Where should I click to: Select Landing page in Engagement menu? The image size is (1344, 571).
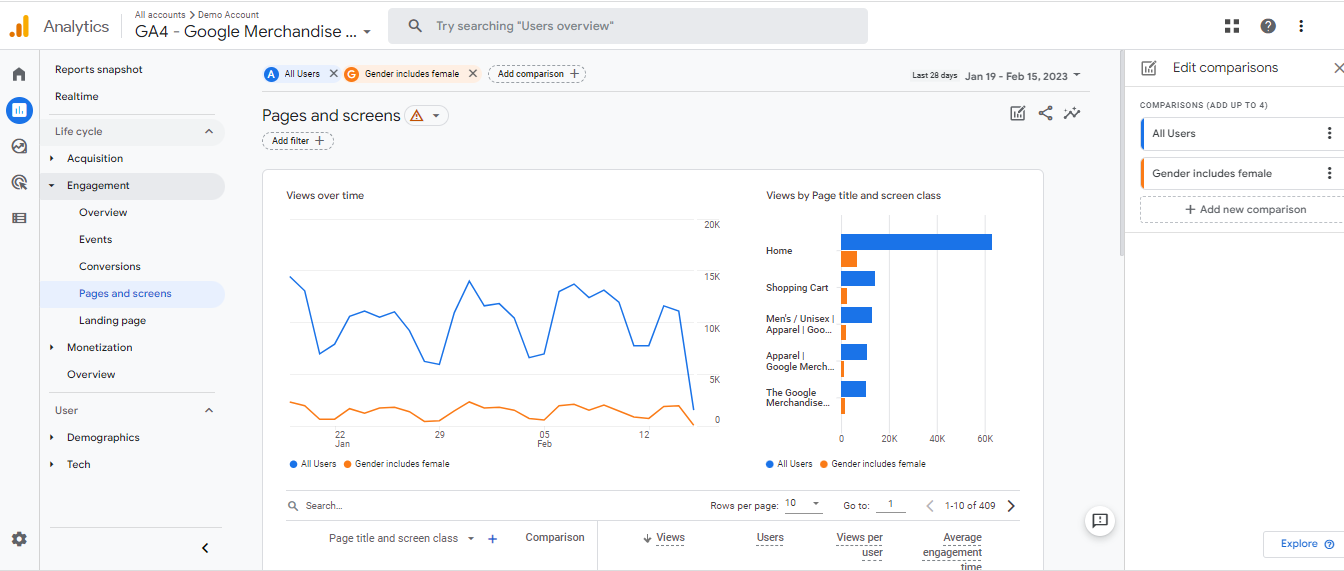(112, 320)
